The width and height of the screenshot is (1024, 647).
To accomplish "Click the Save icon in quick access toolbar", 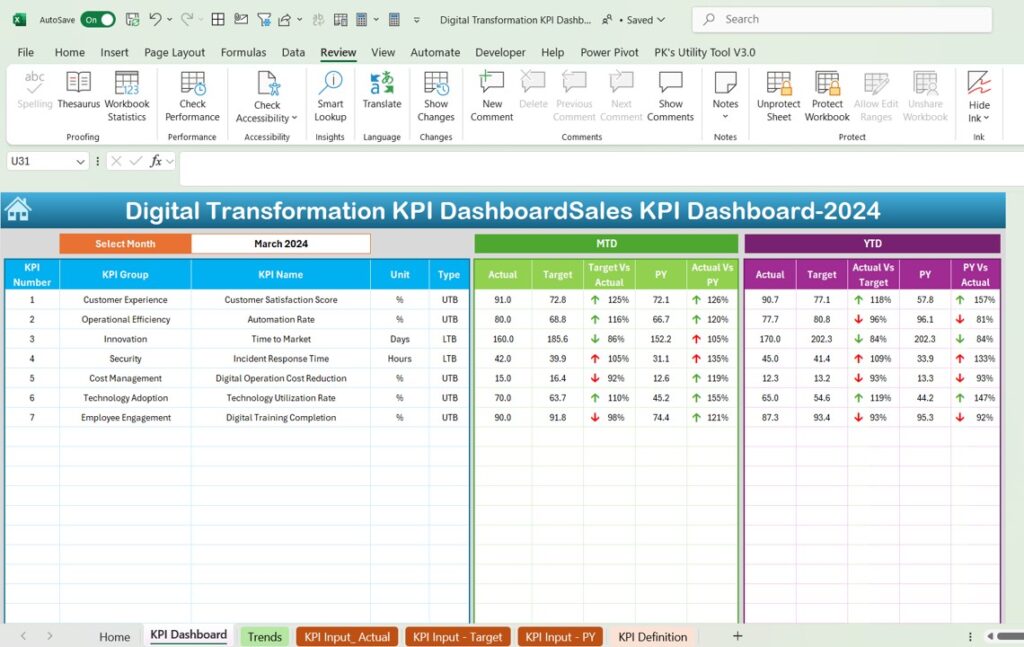I will [x=133, y=20].
